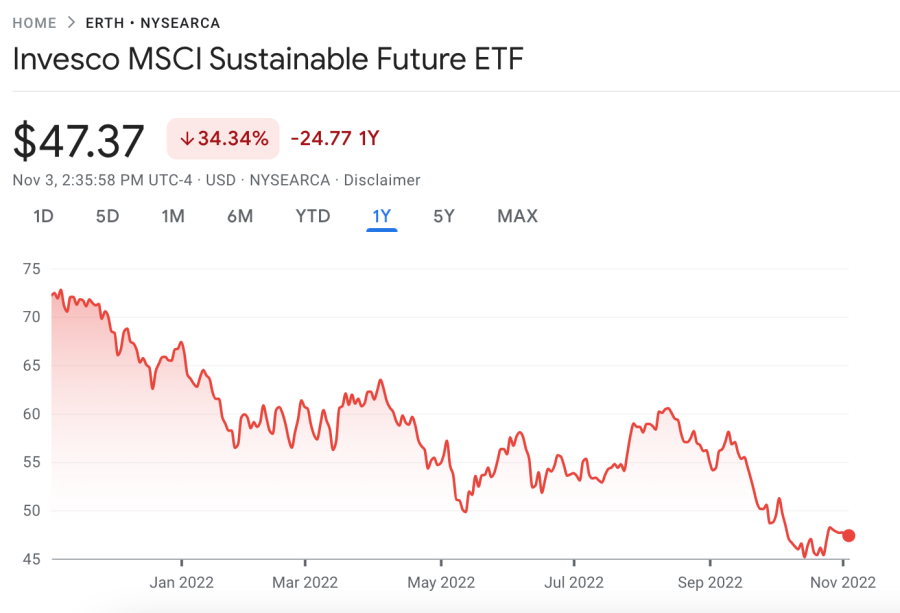Select the 5D chart range tab

107,216
